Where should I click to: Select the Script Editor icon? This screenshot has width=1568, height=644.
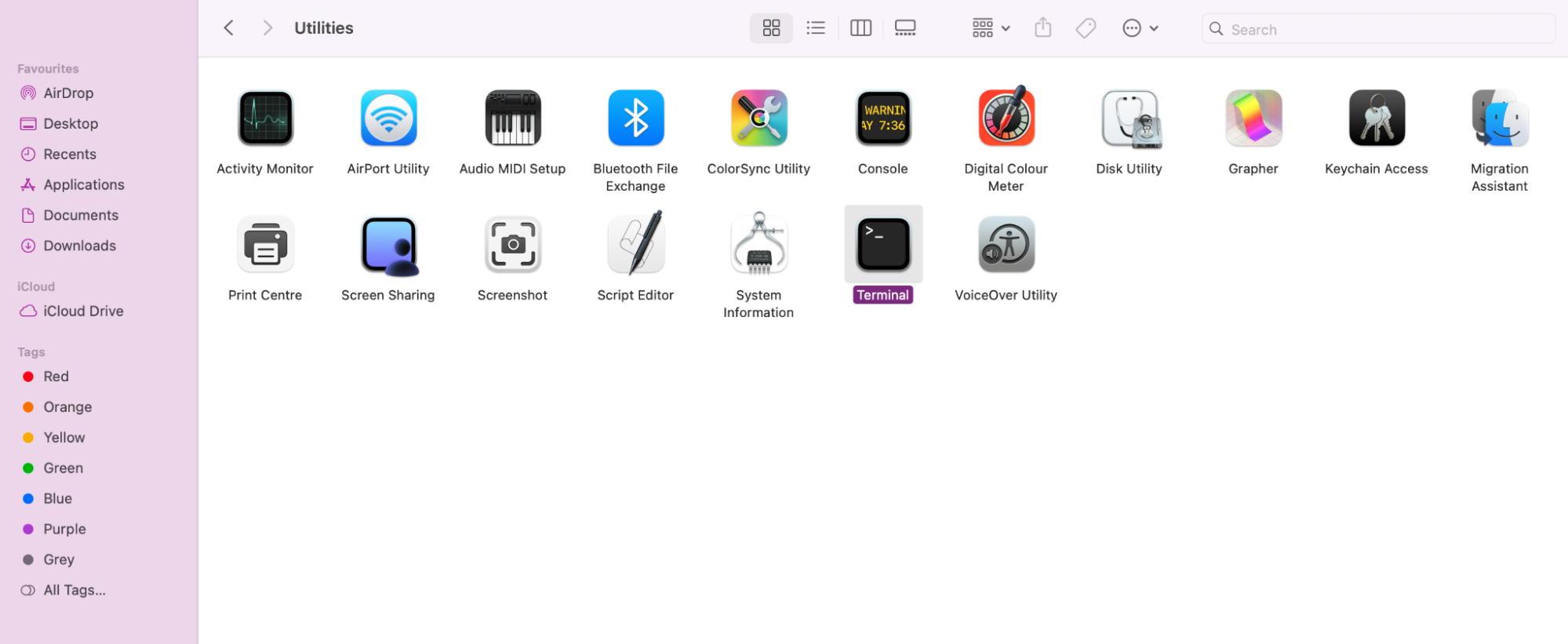click(635, 245)
